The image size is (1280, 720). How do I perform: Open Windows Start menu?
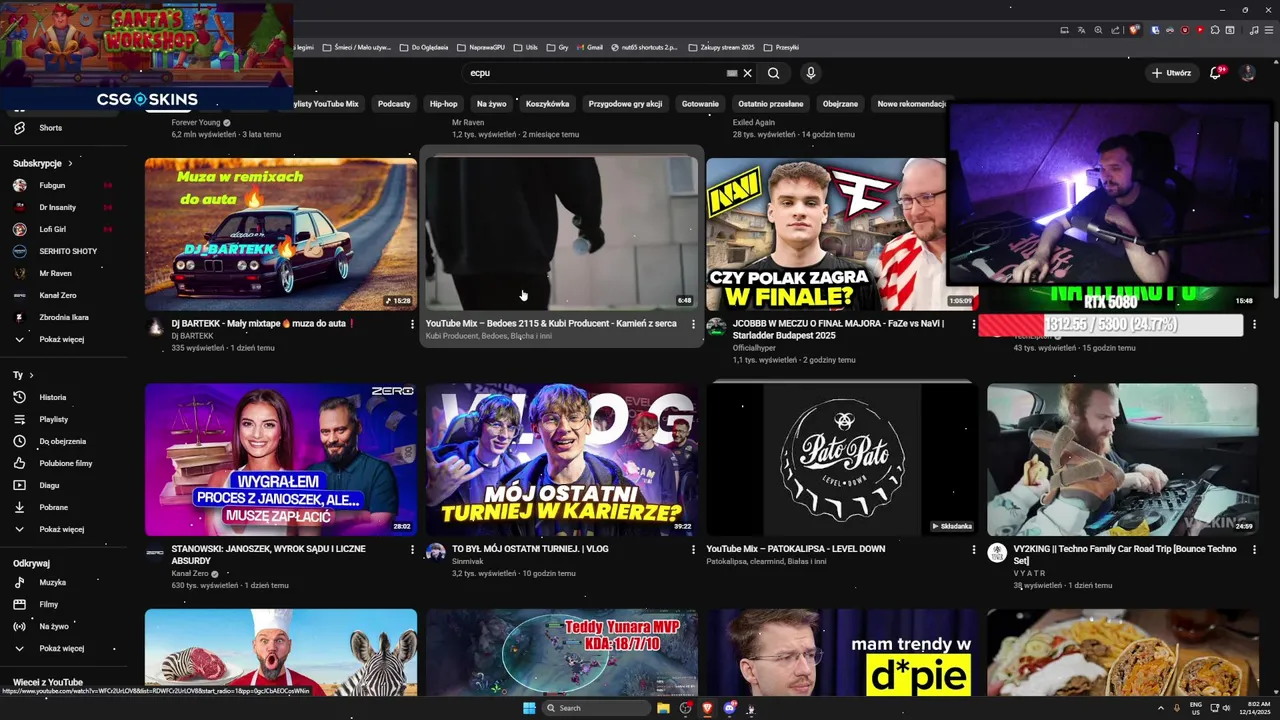[529, 708]
